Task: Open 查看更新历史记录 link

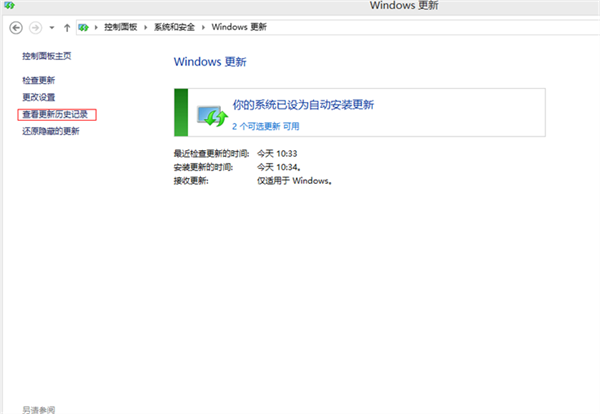Action: click(x=55, y=114)
